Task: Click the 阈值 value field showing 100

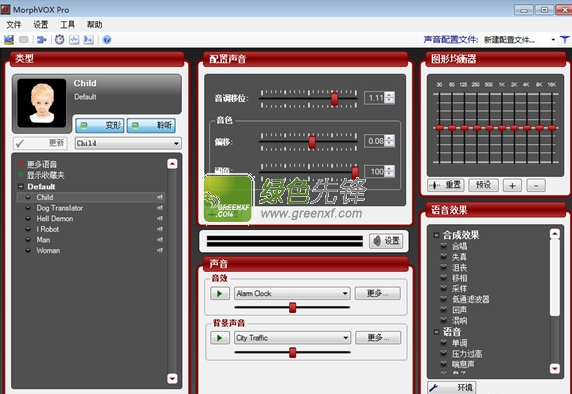Action: (x=376, y=171)
